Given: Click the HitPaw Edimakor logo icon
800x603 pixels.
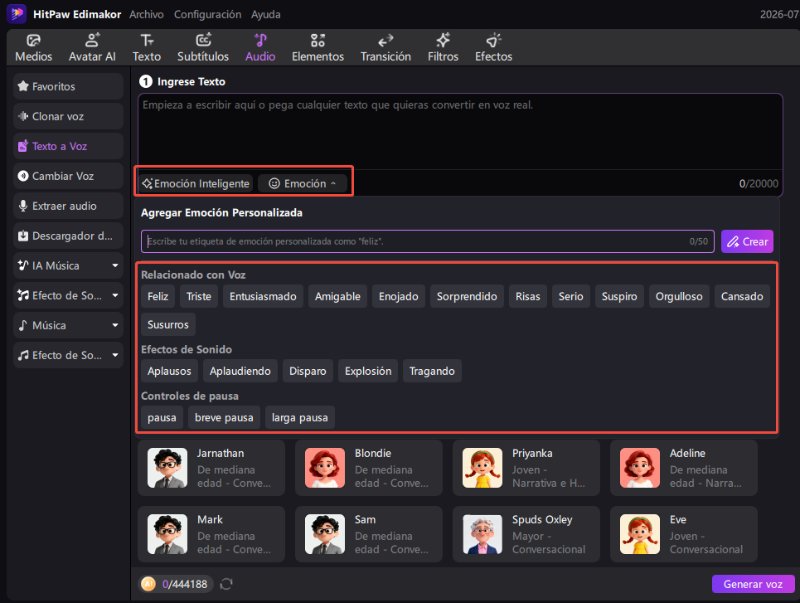Looking at the screenshot, I should pyautogui.click(x=16, y=14).
